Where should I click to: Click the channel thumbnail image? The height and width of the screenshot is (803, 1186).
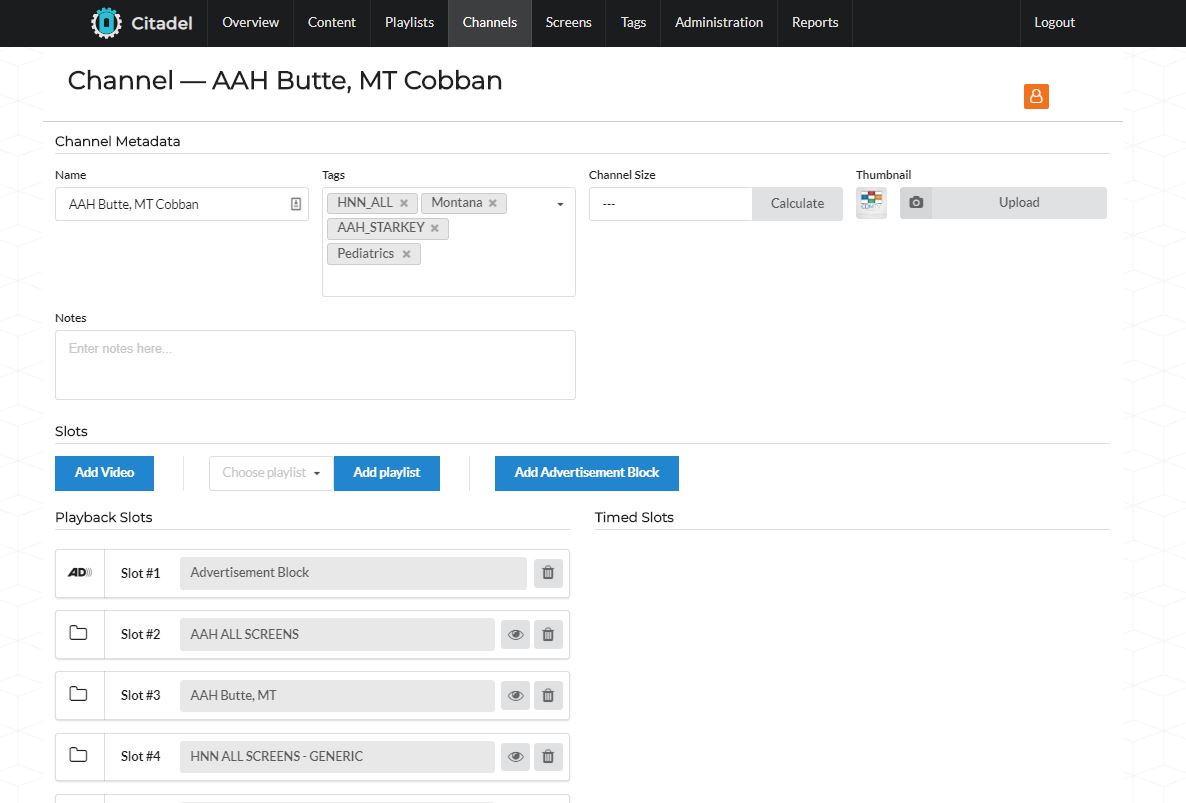[872, 202]
